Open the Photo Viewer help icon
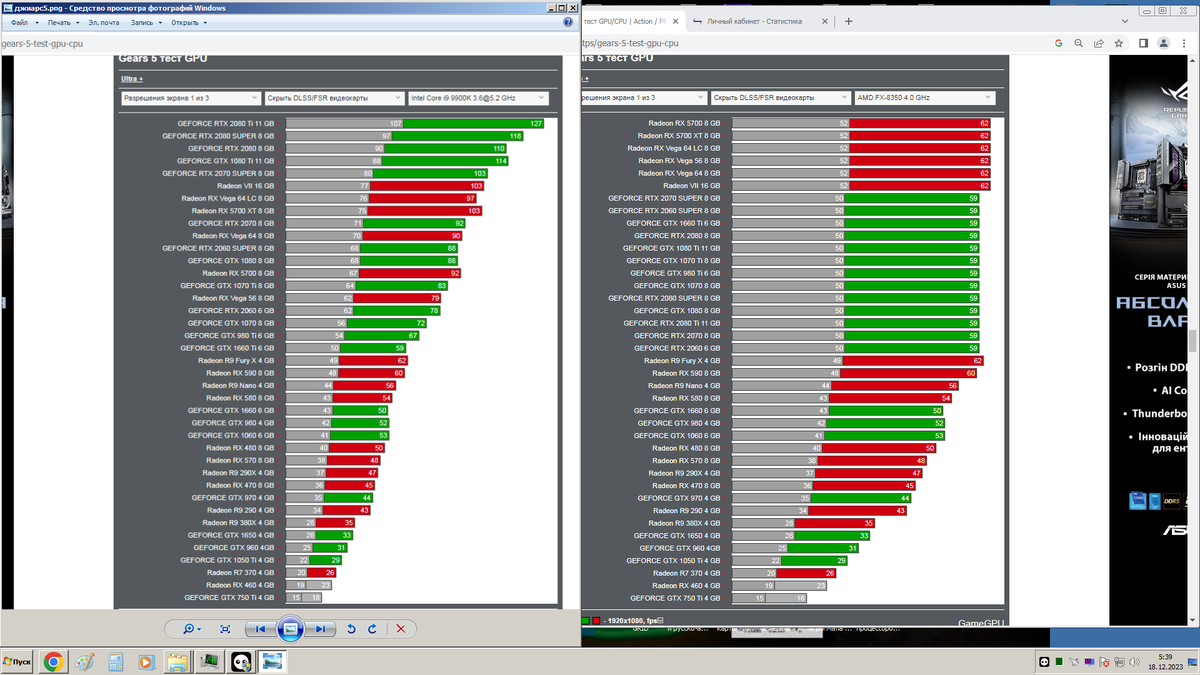 568,22
